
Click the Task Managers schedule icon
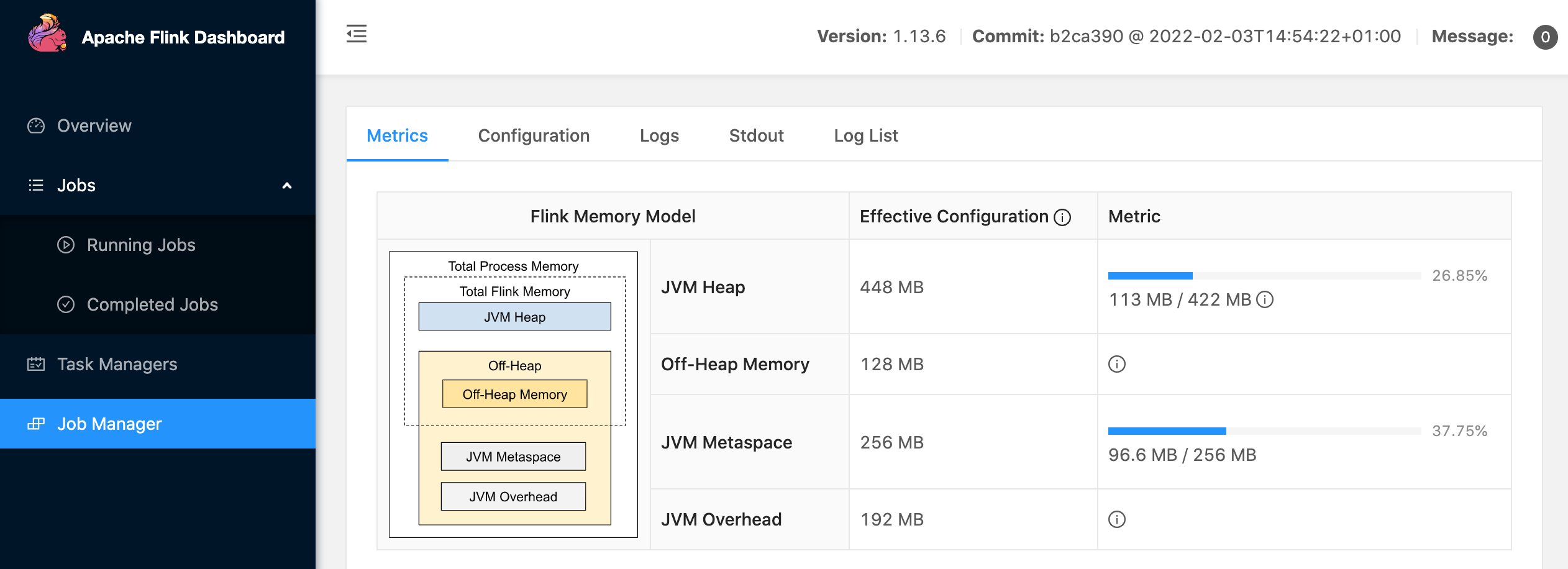point(36,364)
